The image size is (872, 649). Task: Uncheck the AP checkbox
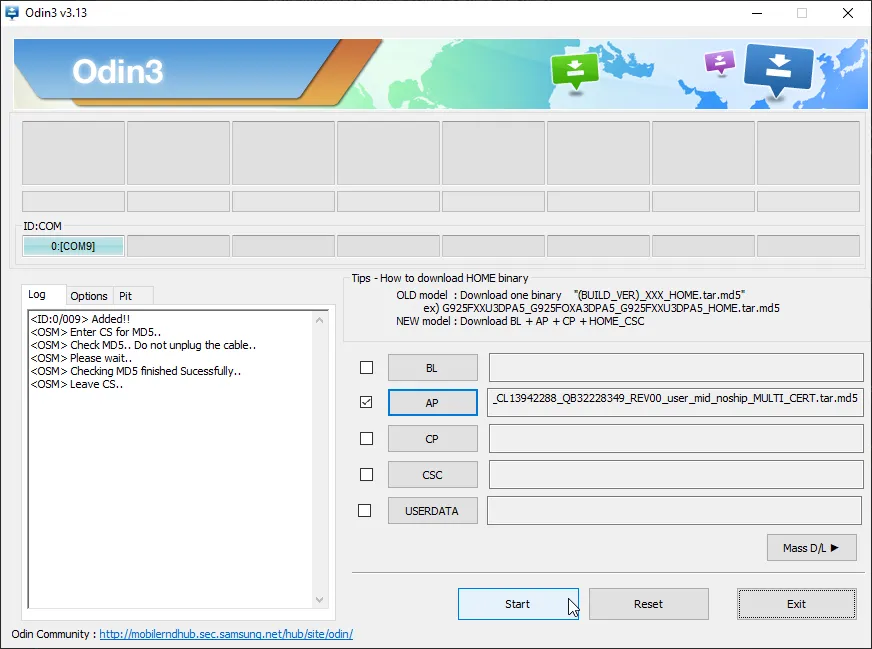point(366,402)
